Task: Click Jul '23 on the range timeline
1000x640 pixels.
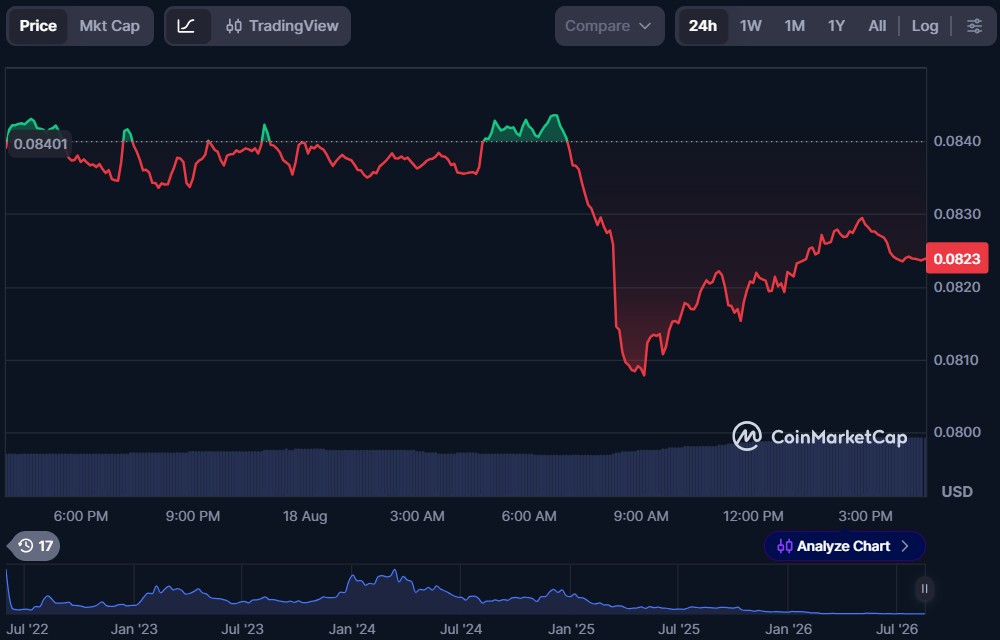Action: (x=242, y=630)
